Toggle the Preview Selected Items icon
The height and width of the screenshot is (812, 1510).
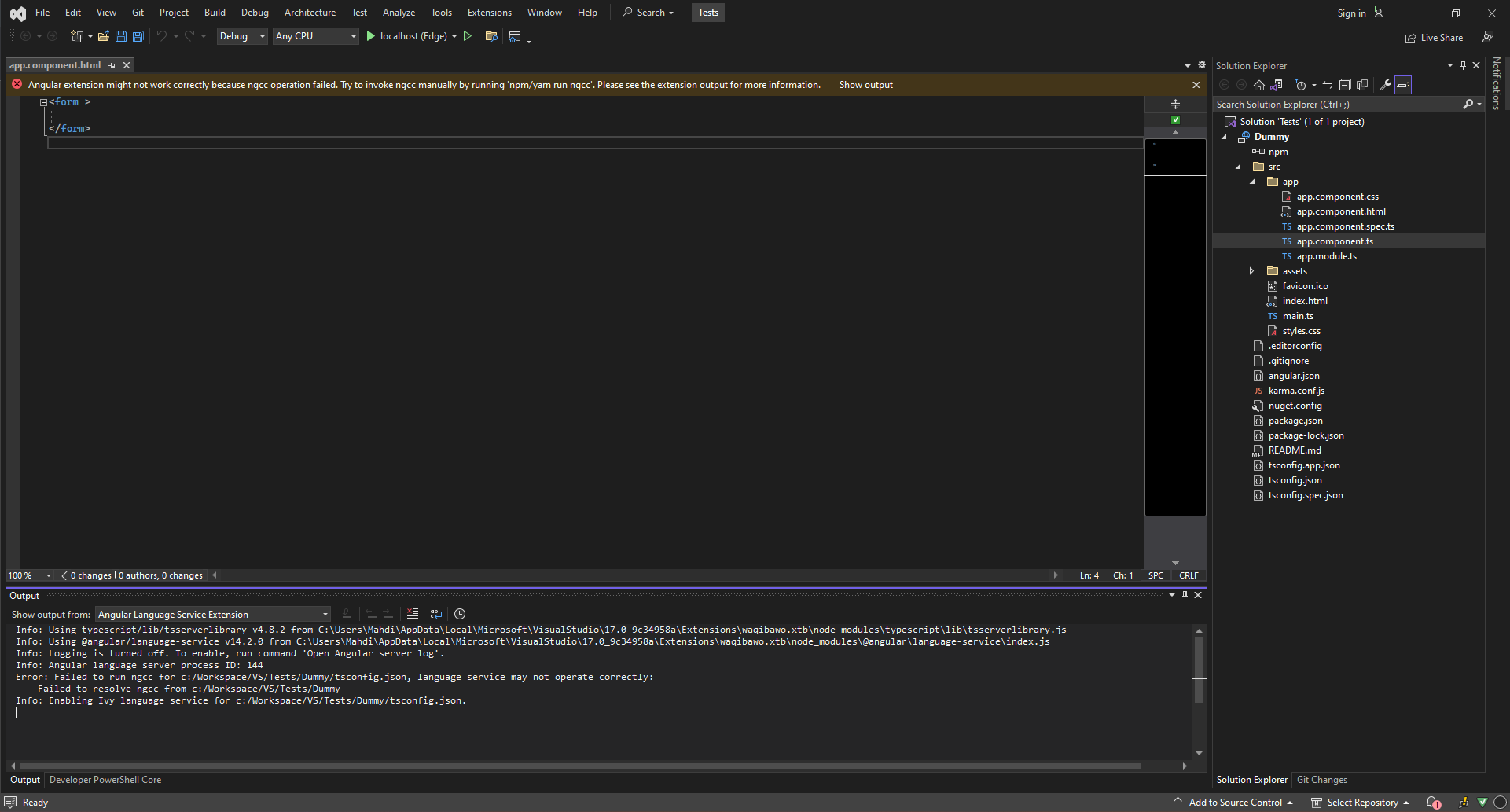coord(1403,85)
